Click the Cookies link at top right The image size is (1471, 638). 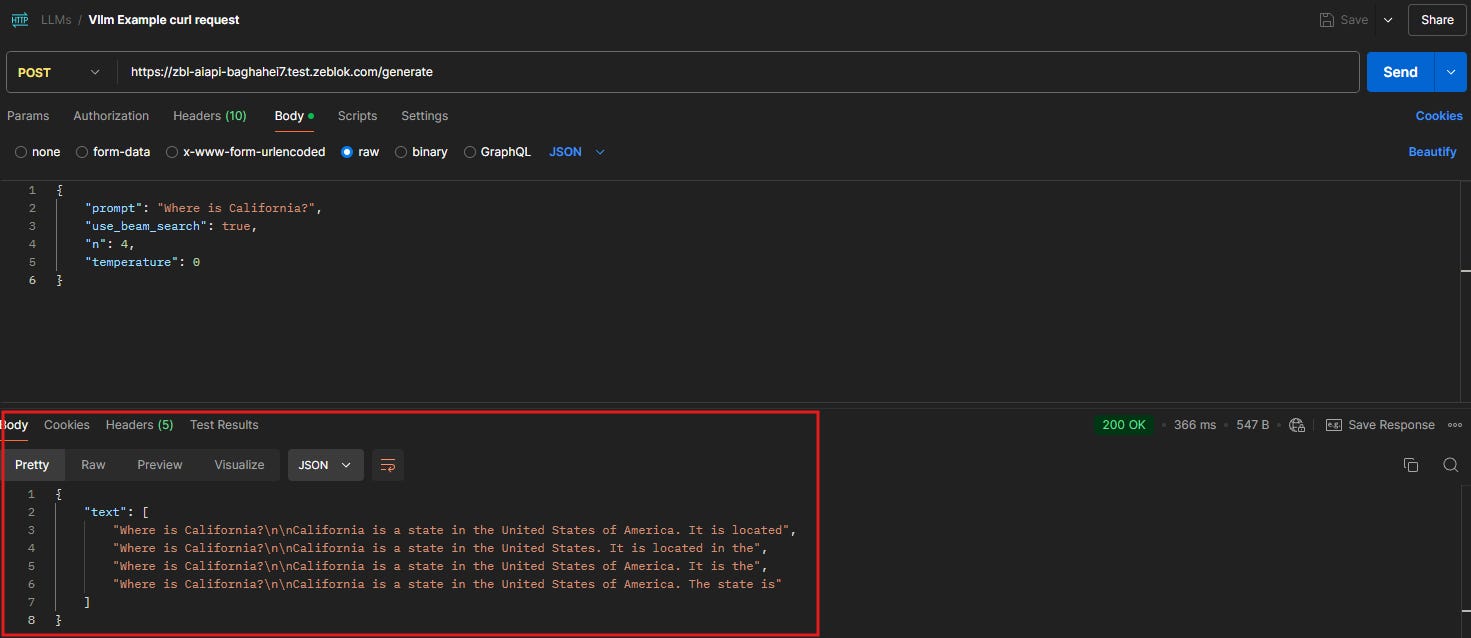[x=1439, y=116]
